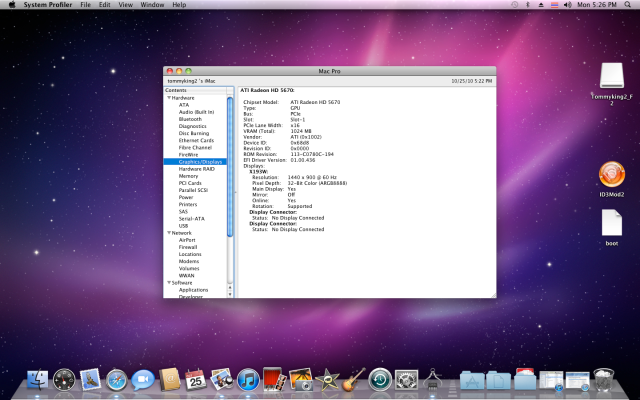Open Finder from the dock

[x=38, y=380]
